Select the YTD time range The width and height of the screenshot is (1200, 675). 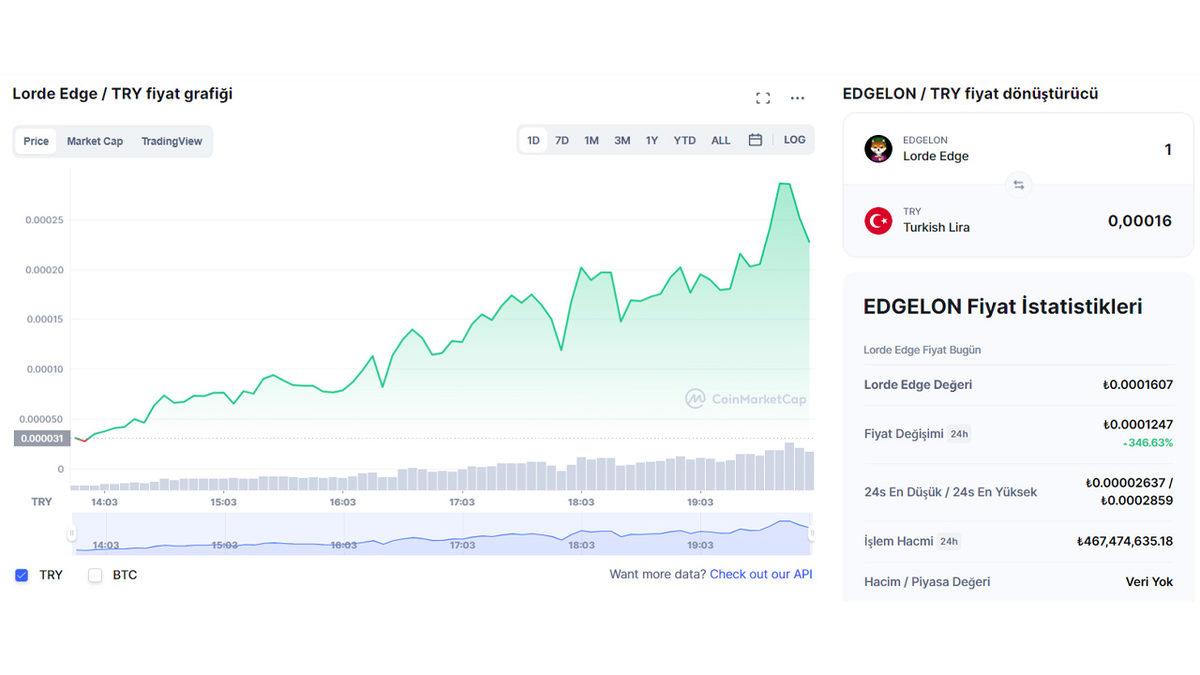click(684, 140)
